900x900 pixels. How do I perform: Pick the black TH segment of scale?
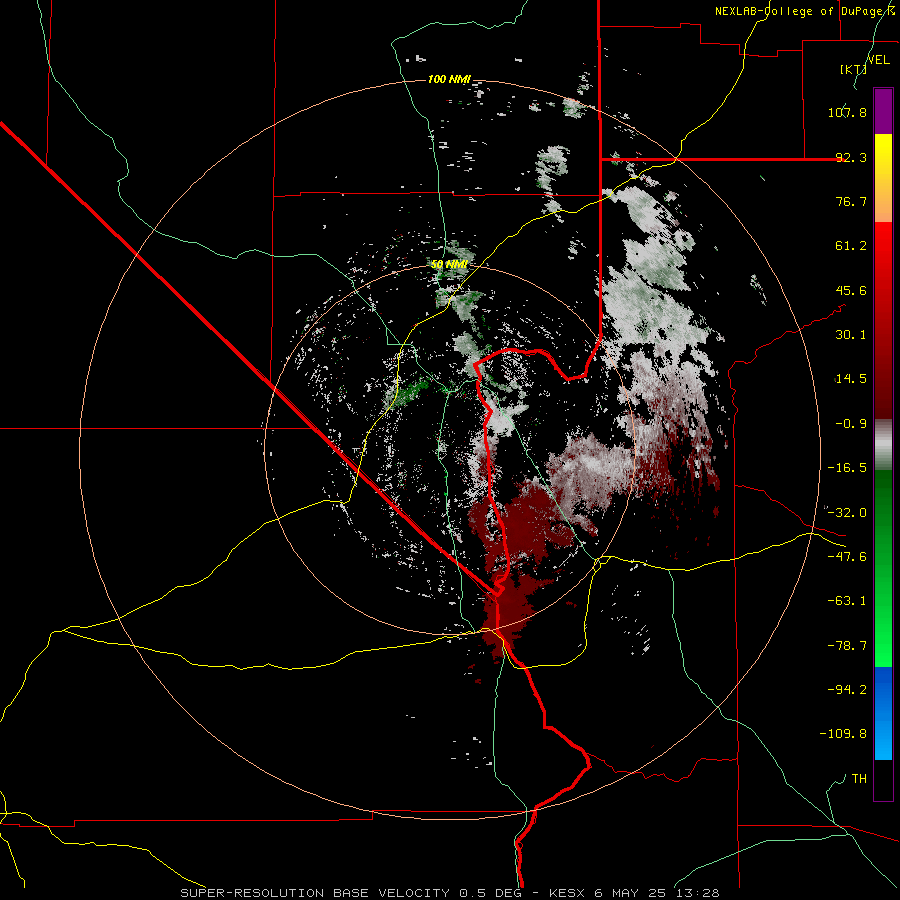pos(883,780)
